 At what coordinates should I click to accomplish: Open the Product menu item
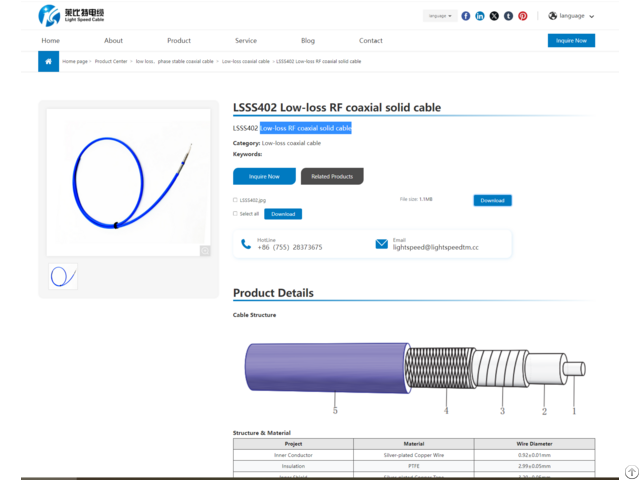179,40
